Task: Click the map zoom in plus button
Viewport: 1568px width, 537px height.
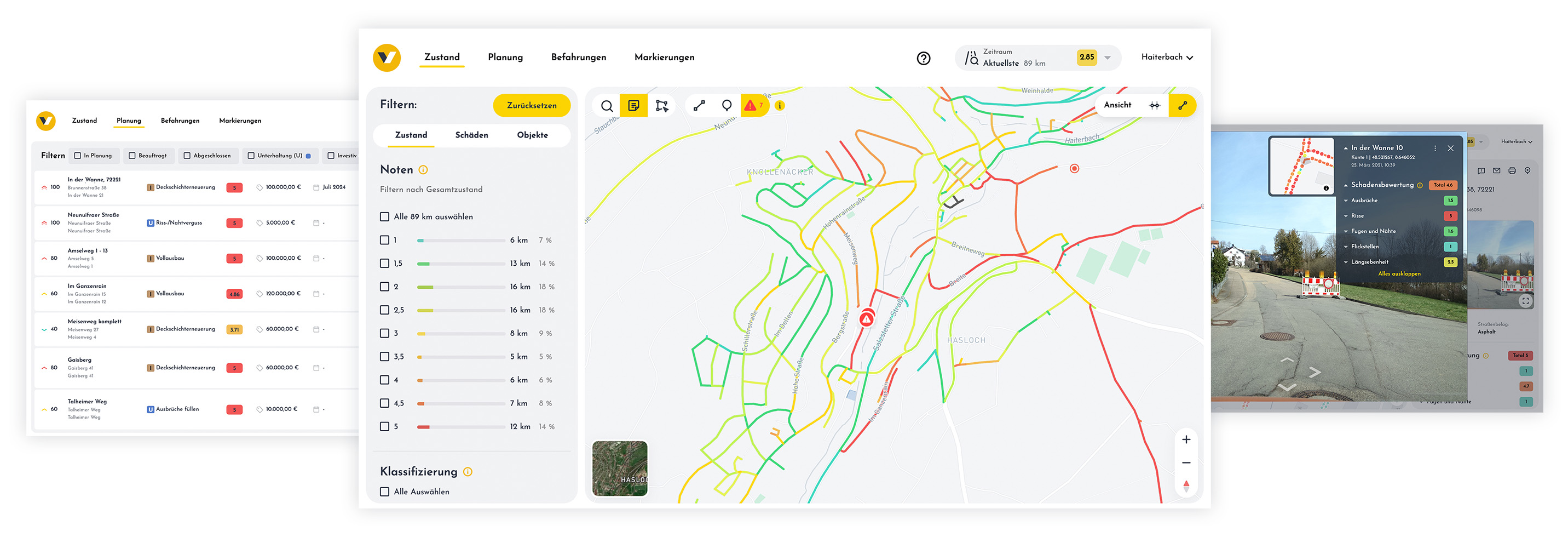Action: [x=1186, y=439]
